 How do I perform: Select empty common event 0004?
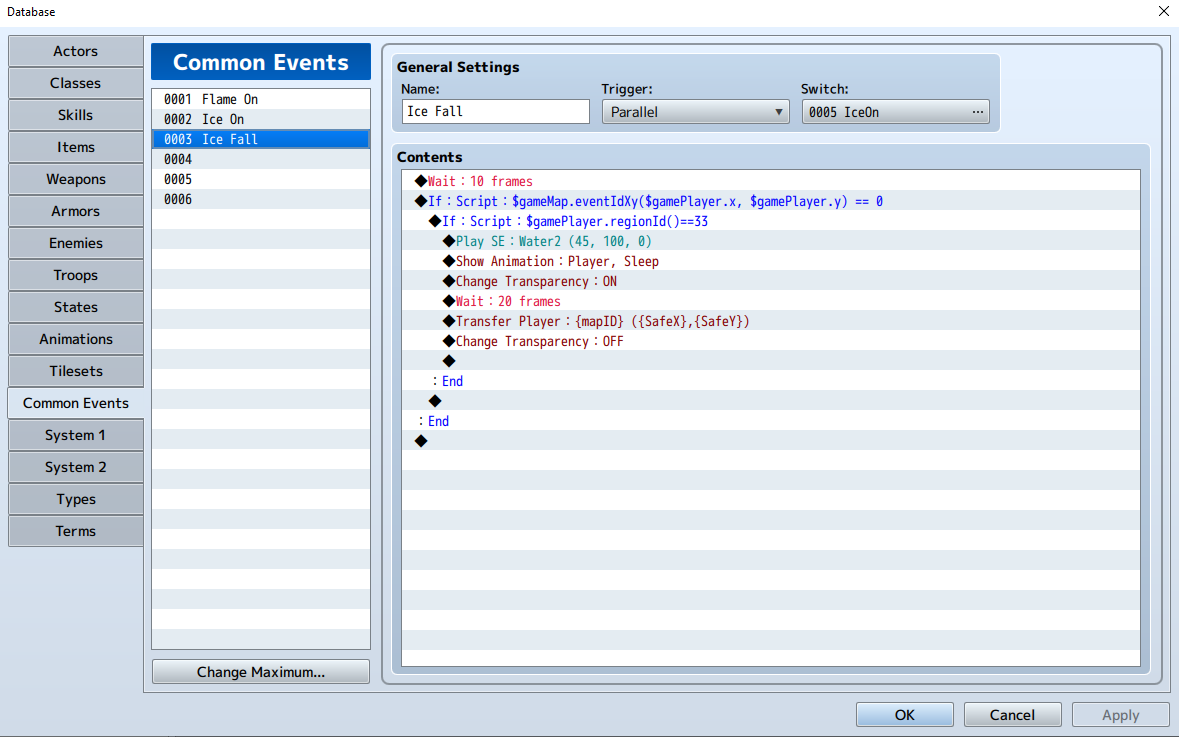261,159
